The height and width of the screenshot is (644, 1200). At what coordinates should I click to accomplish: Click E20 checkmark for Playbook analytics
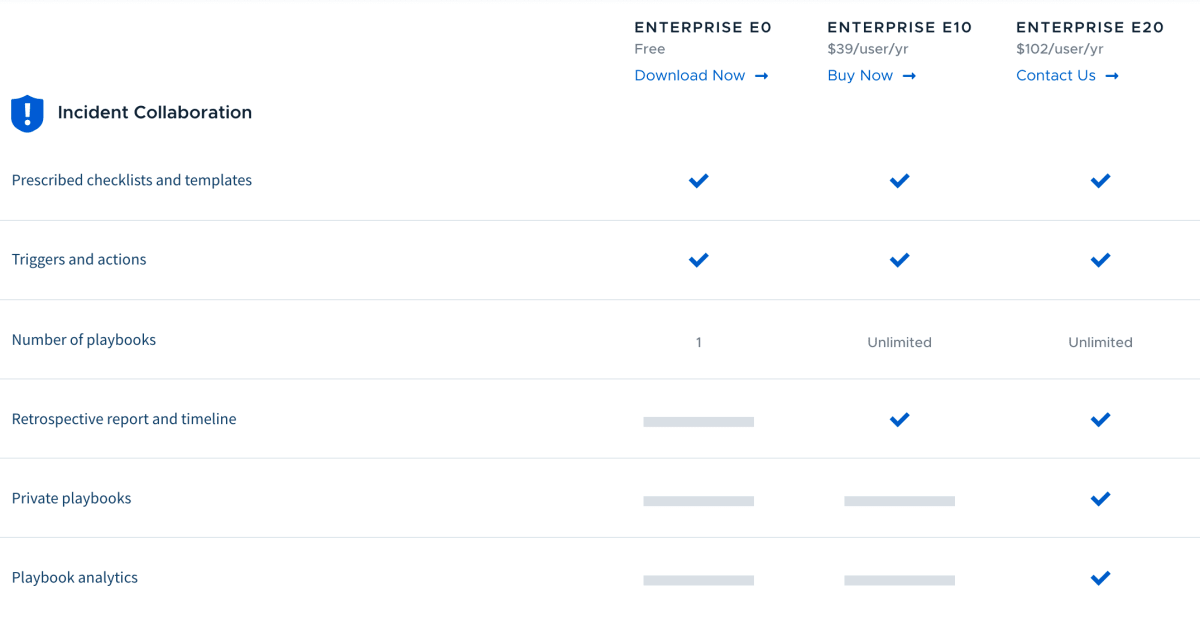1101,578
